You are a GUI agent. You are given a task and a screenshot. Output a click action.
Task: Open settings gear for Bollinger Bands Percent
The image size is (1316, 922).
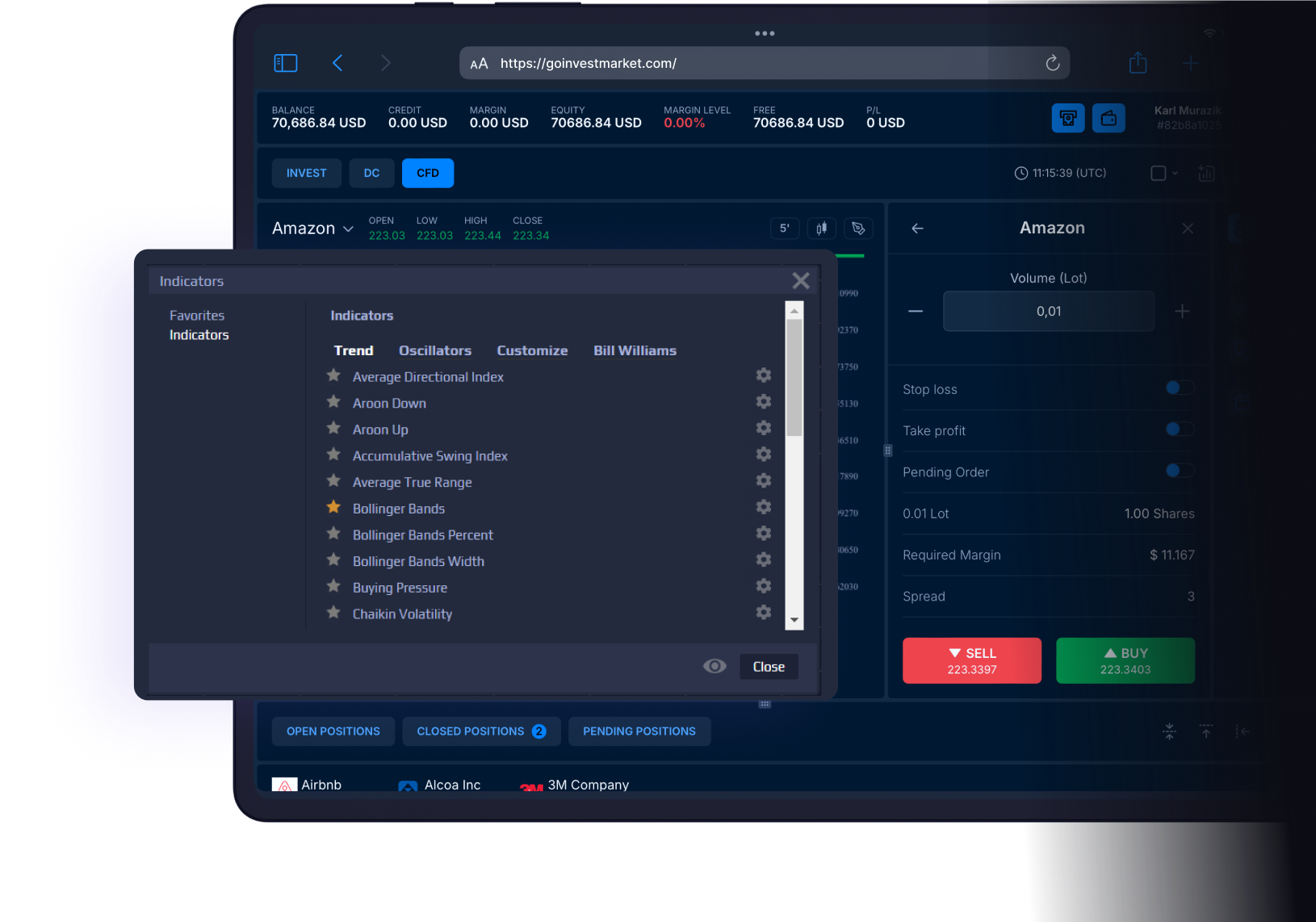(764, 534)
